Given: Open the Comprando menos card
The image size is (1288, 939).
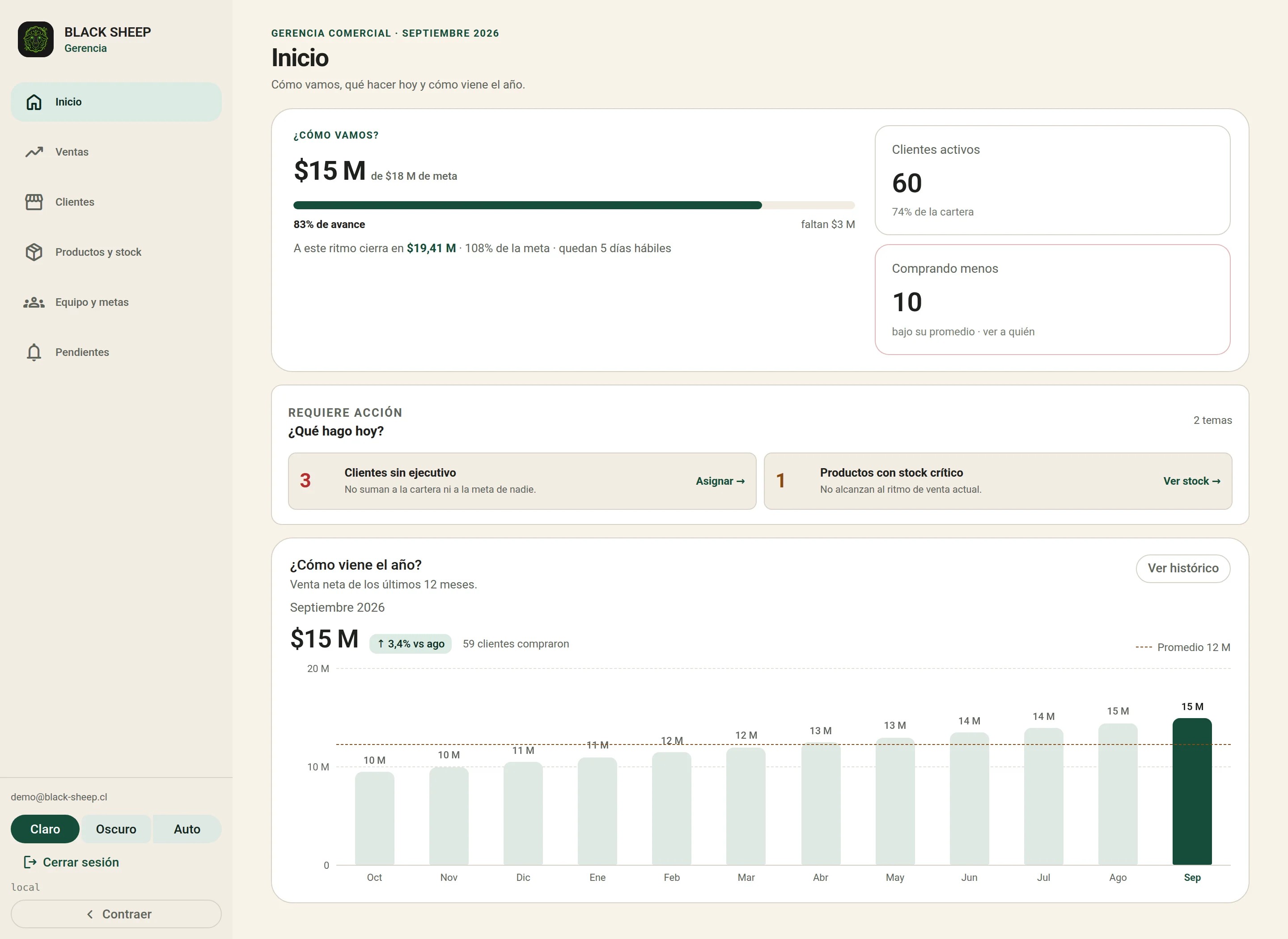Looking at the screenshot, I should (x=1052, y=300).
